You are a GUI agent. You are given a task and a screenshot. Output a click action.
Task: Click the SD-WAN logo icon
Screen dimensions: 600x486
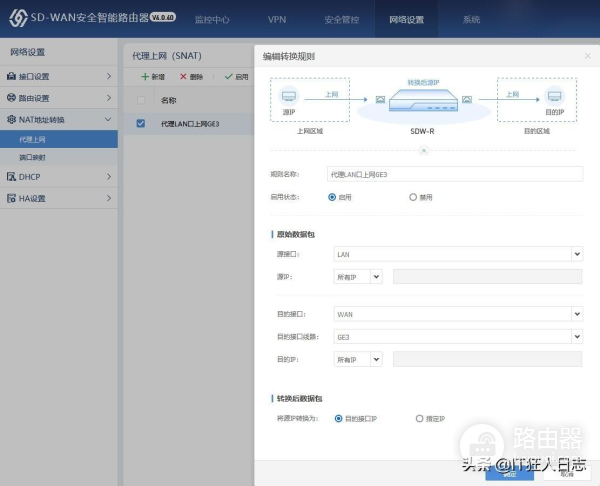(x=18, y=18)
